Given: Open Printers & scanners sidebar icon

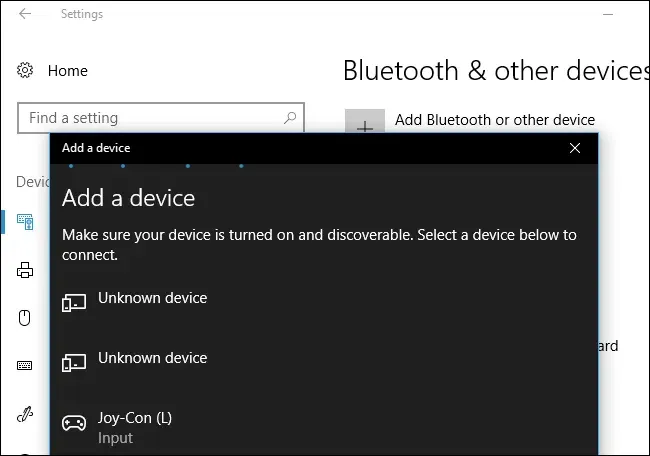Looking at the screenshot, I should [25, 270].
